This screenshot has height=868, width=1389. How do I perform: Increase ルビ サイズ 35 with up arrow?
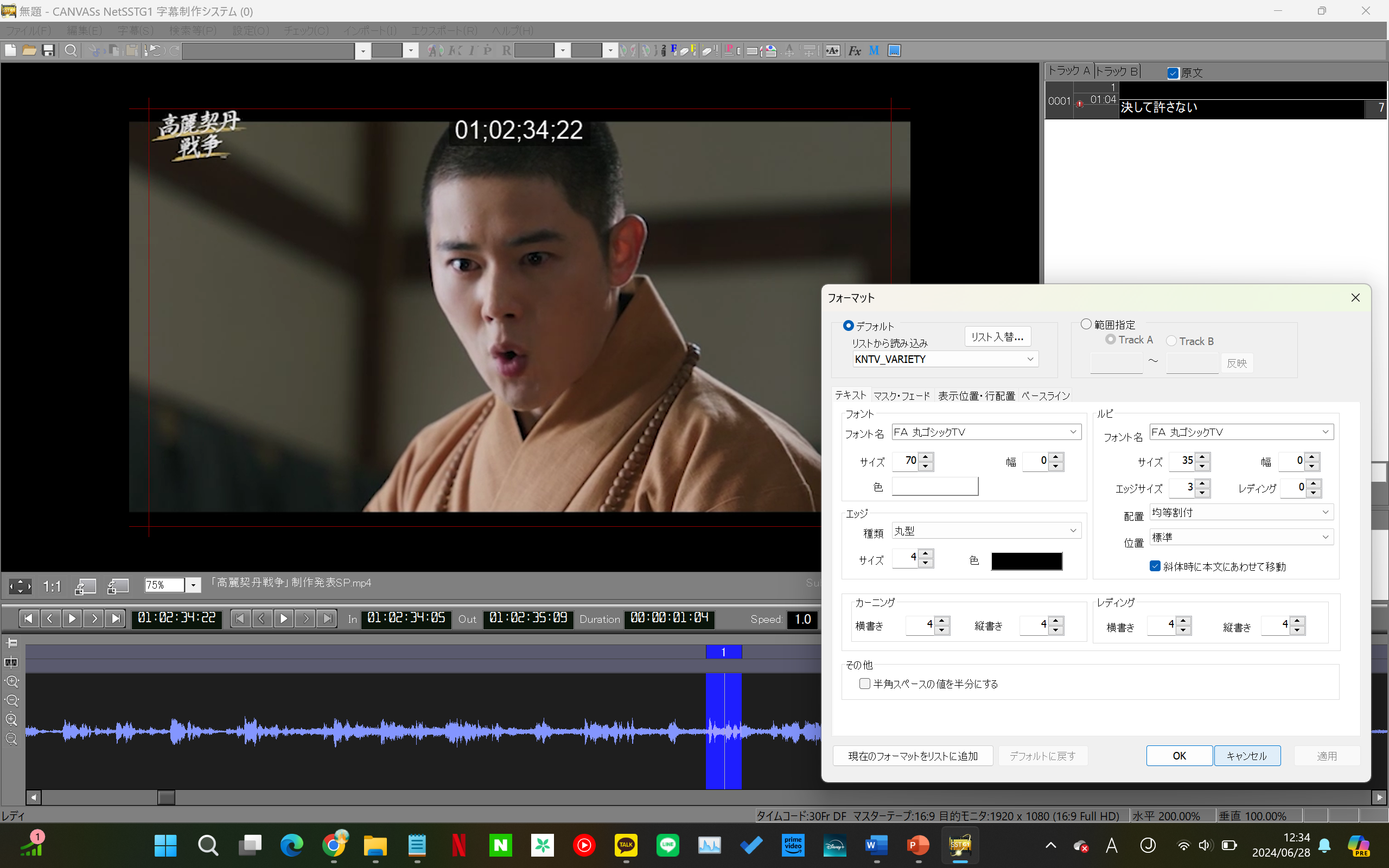(x=1202, y=457)
